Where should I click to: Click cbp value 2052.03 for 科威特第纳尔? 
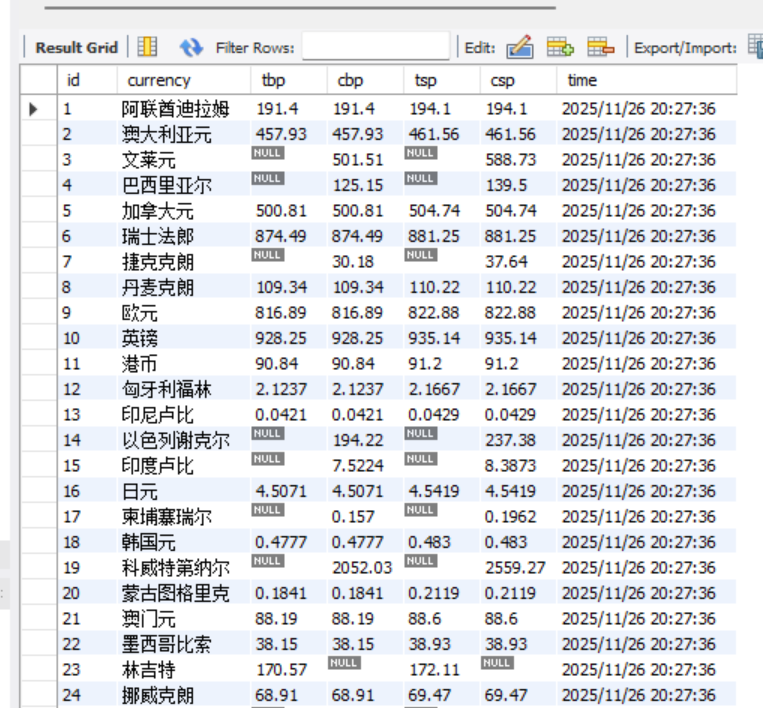[x=365, y=568]
